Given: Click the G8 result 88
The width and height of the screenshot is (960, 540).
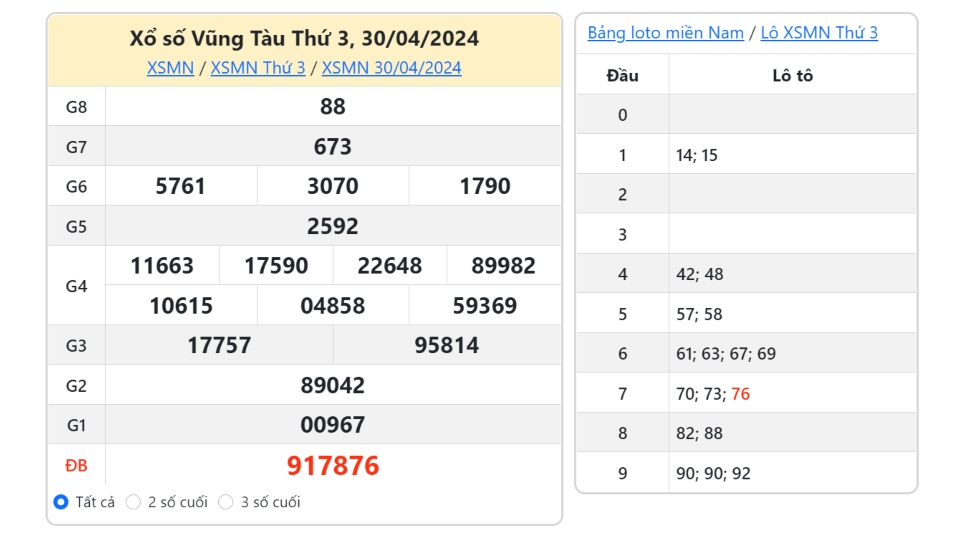Looking at the screenshot, I should pyautogui.click(x=333, y=107).
